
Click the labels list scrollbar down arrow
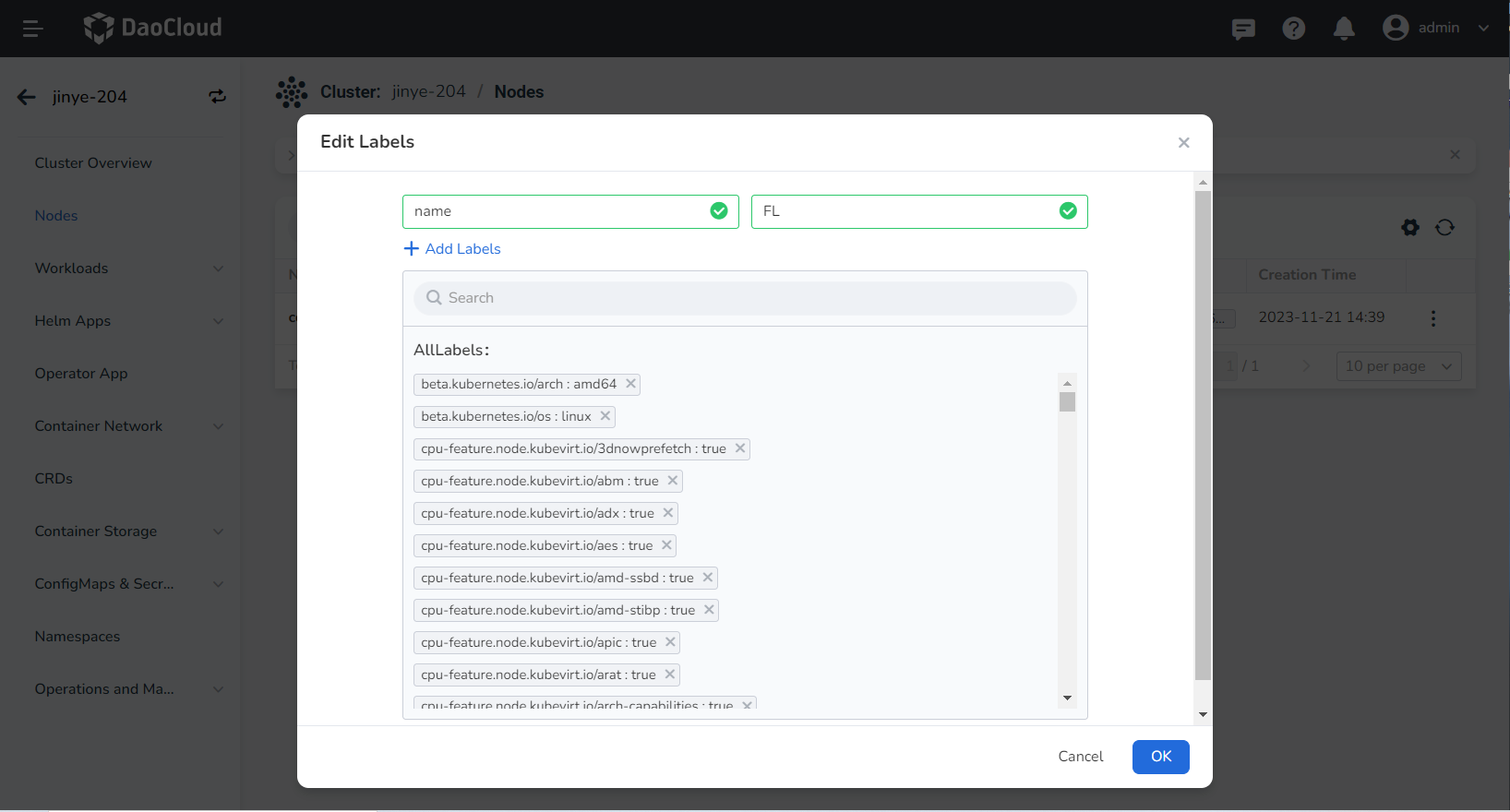point(1067,698)
